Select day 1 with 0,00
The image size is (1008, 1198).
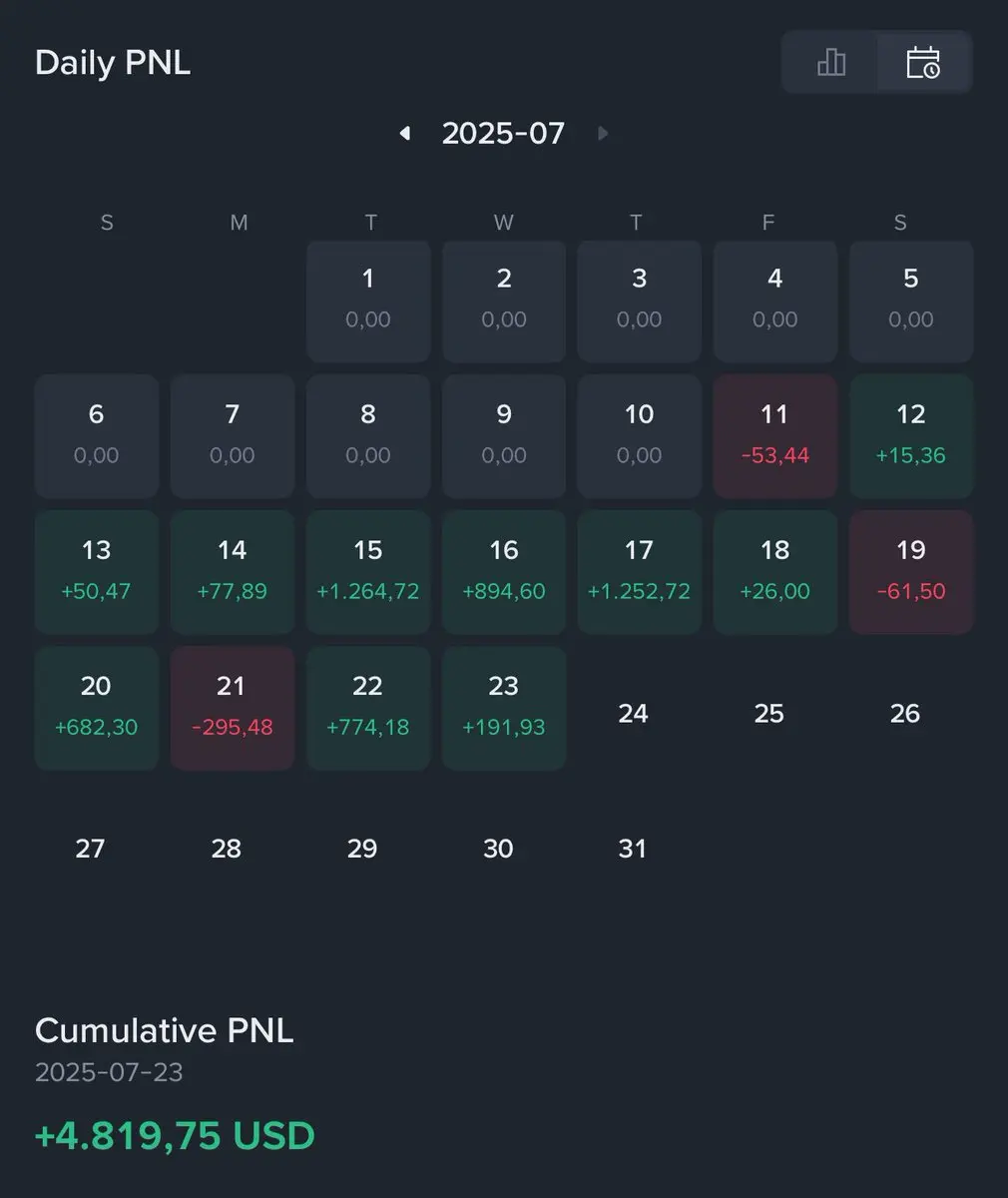click(x=368, y=300)
